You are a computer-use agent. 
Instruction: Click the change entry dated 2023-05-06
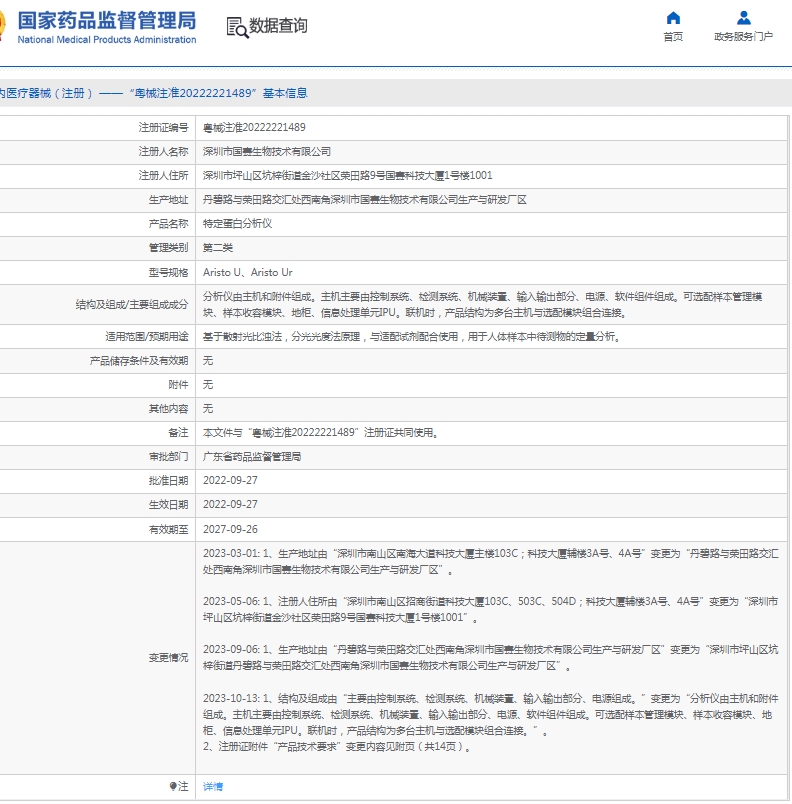coord(491,609)
